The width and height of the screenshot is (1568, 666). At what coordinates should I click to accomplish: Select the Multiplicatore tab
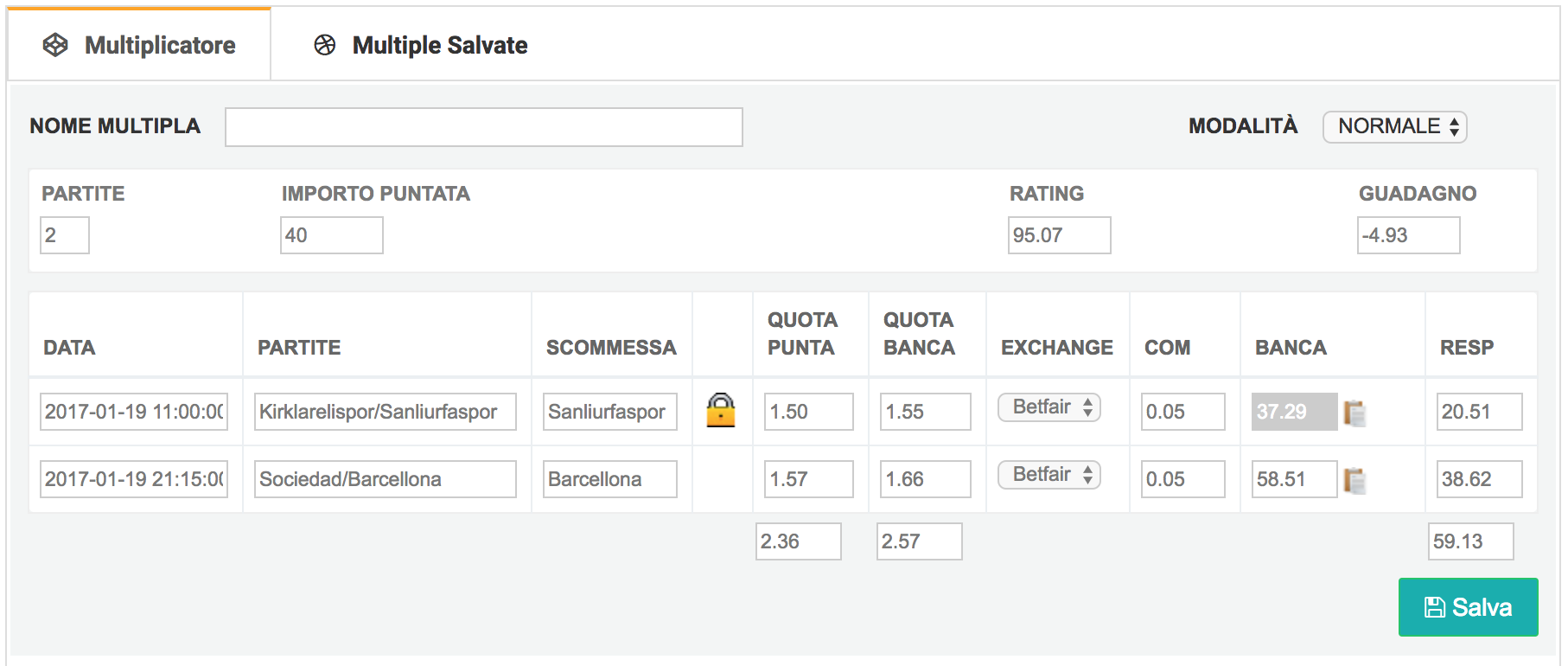139,45
